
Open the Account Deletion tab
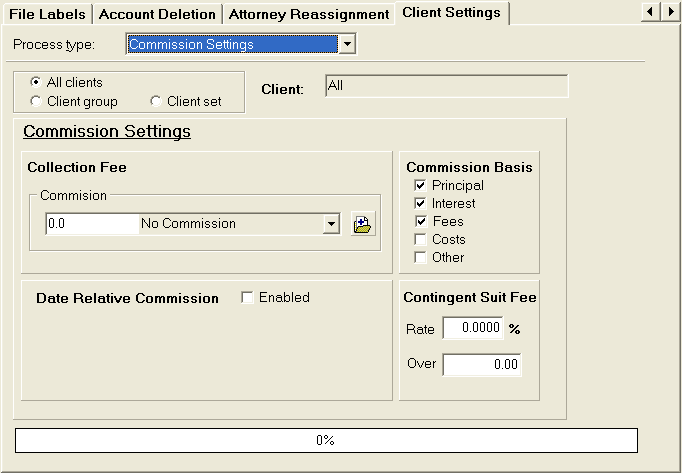pos(157,14)
